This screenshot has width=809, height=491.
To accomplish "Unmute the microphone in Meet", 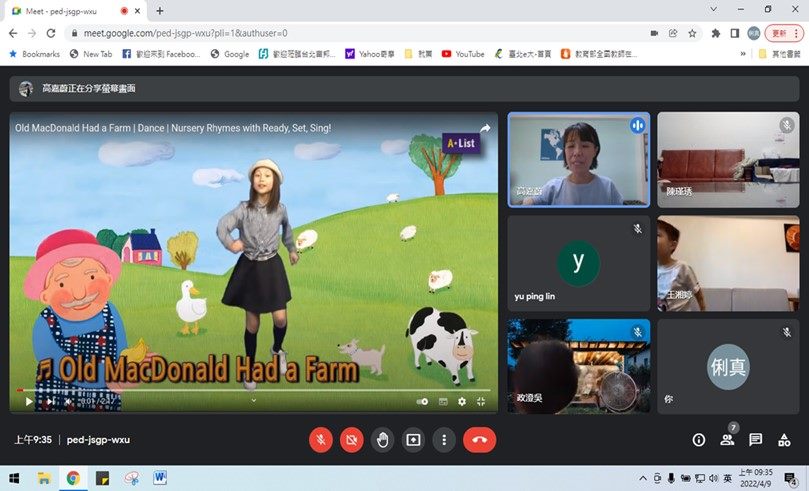I will click(x=321, y=439).
